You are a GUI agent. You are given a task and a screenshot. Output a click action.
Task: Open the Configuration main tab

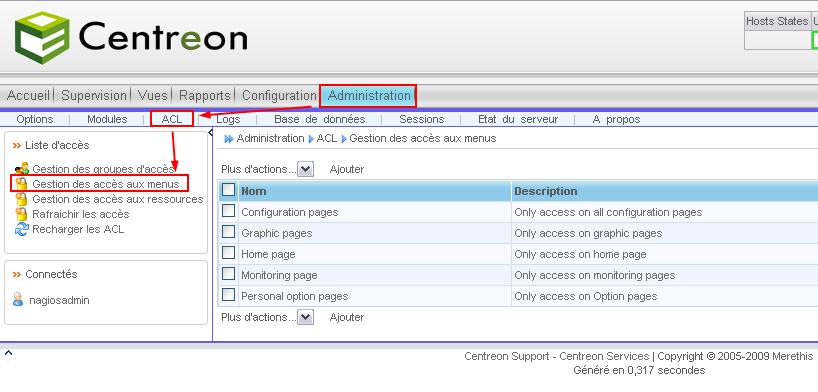pos(279,96)
